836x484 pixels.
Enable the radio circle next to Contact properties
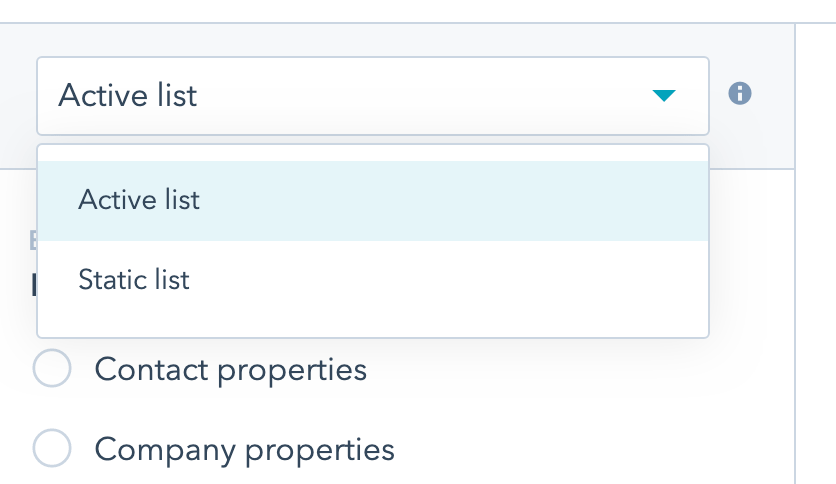(x=52, y=369)
